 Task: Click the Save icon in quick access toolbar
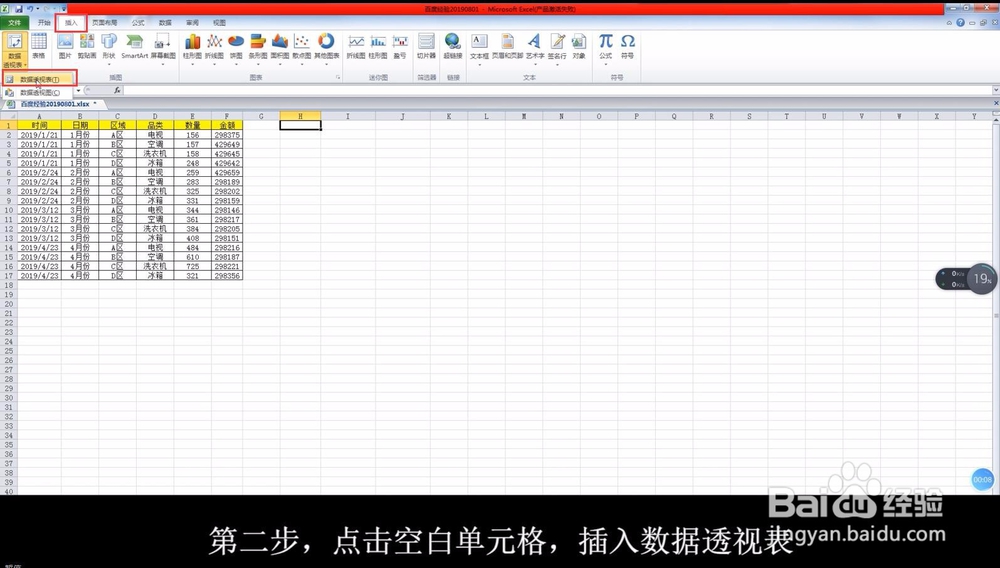click(18, 9)
